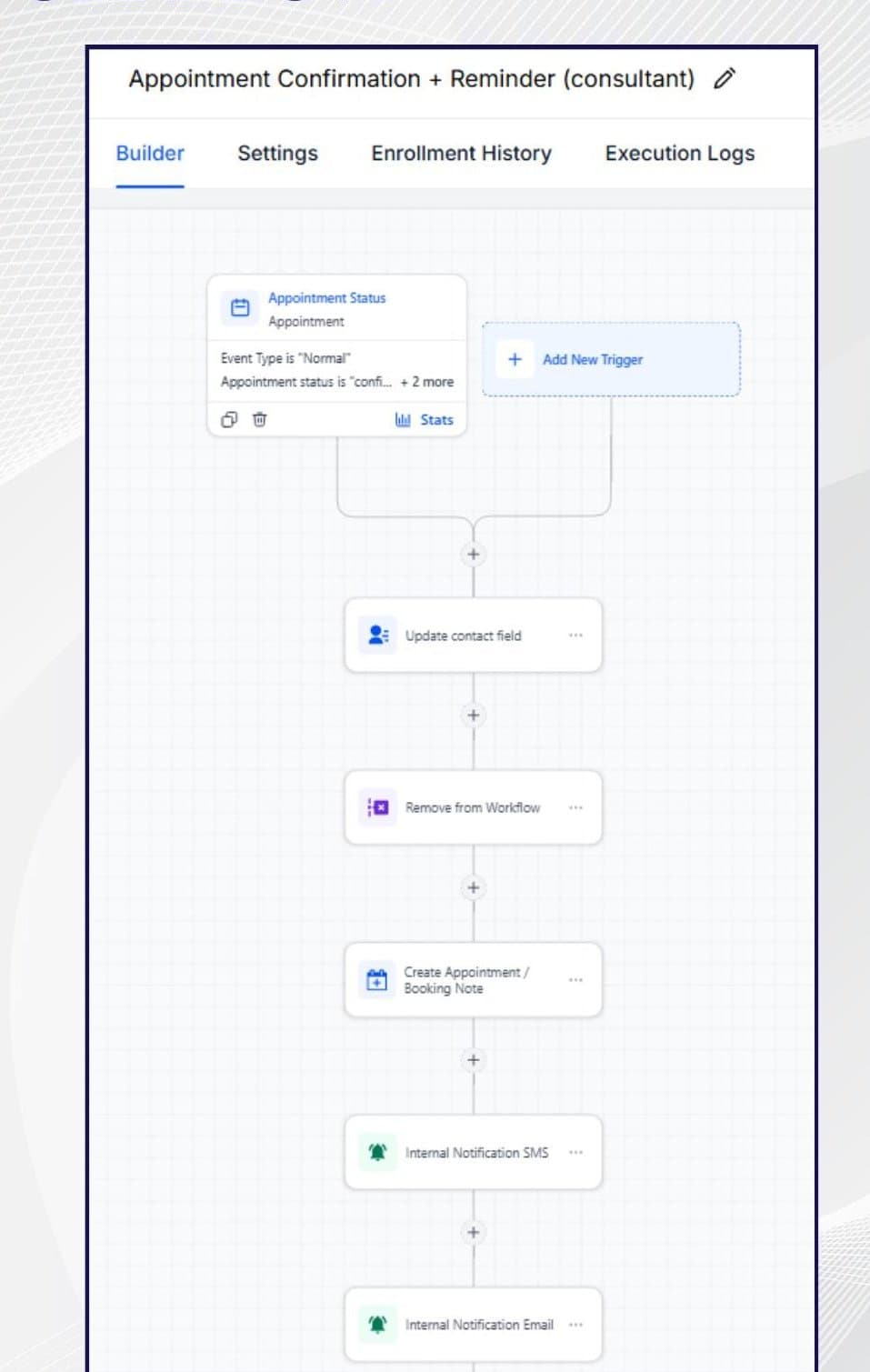Click the Appointment Status calendar icon
Image resolution: width=870 pixels, height=1372 pixels.
[x=240, y=308]
